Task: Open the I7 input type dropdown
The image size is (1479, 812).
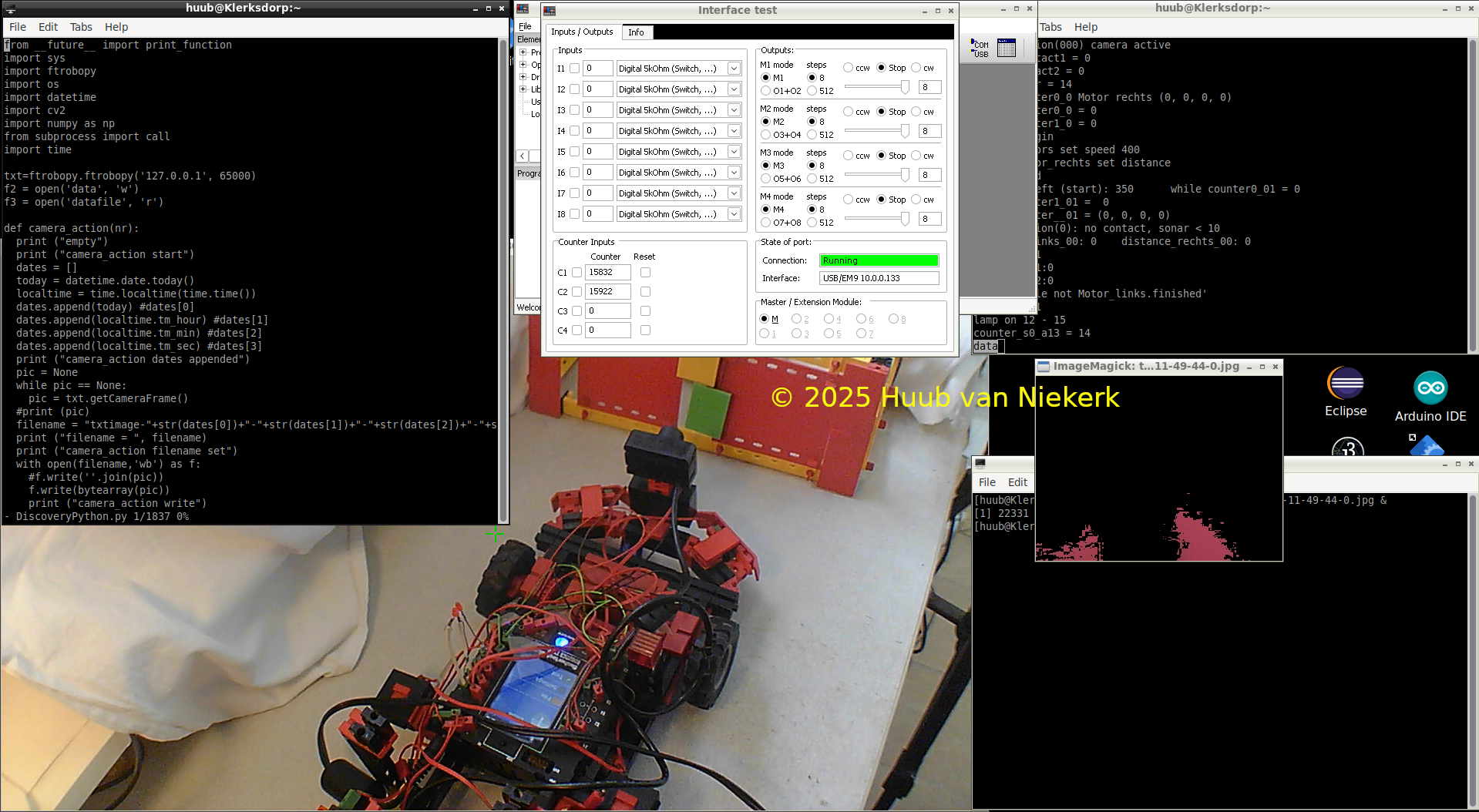Action: [734, 193]
